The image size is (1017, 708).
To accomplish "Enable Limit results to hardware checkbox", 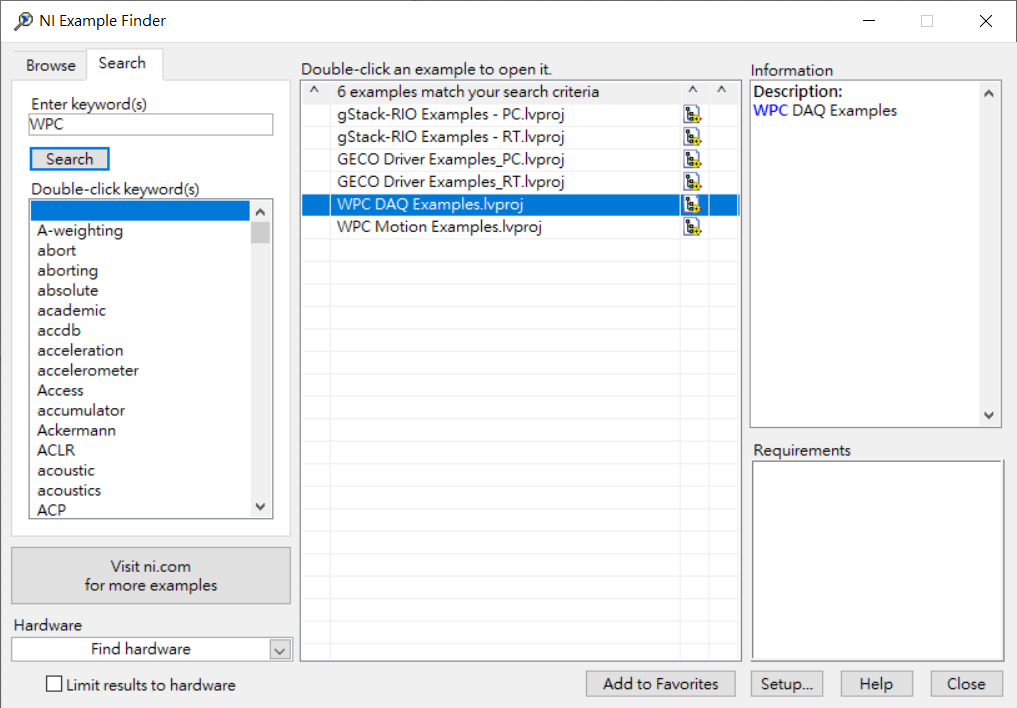I will click(x=54, y=685).
